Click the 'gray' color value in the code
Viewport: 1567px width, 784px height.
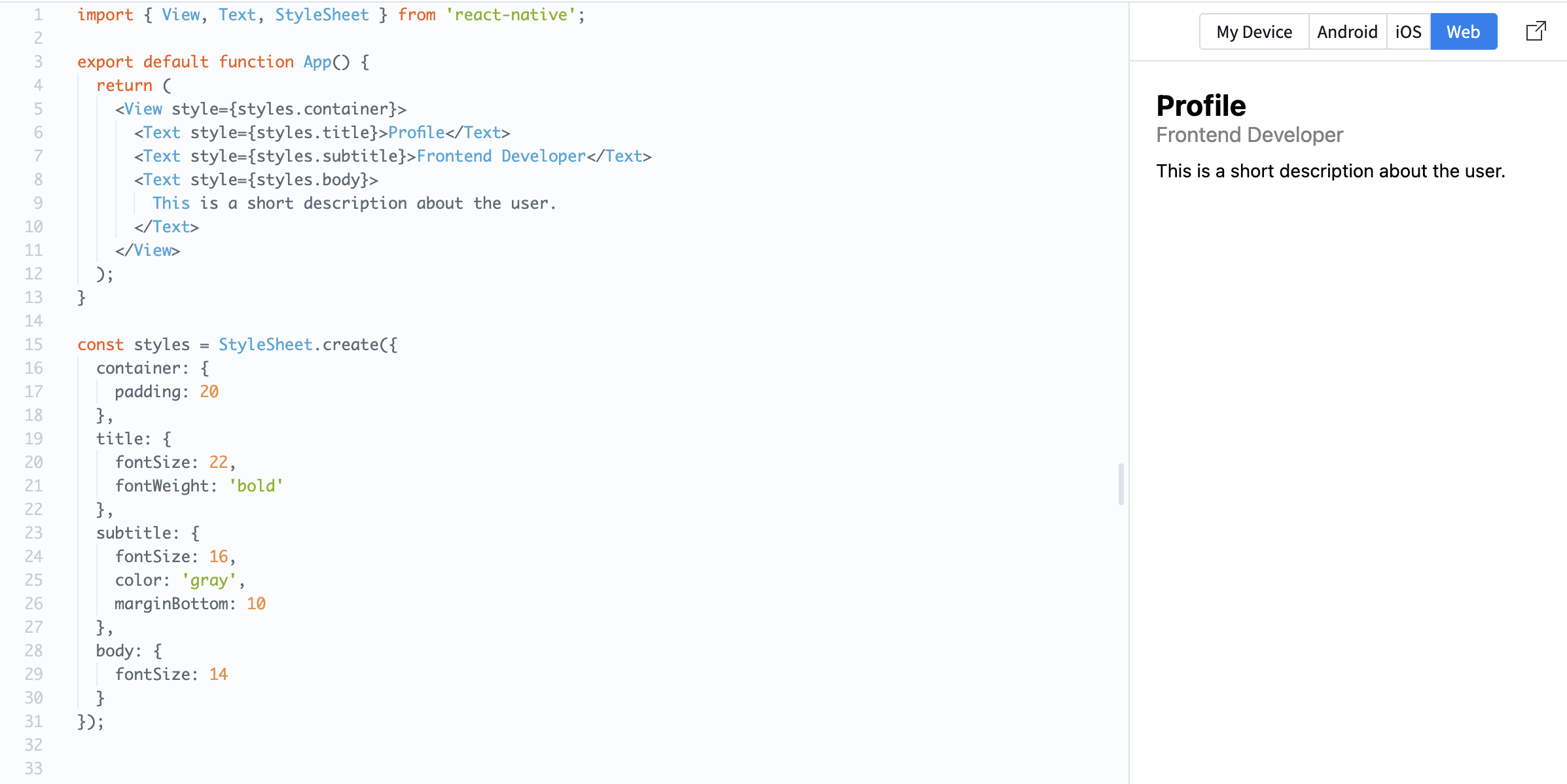pyautogui.click(x=209, y=580)
